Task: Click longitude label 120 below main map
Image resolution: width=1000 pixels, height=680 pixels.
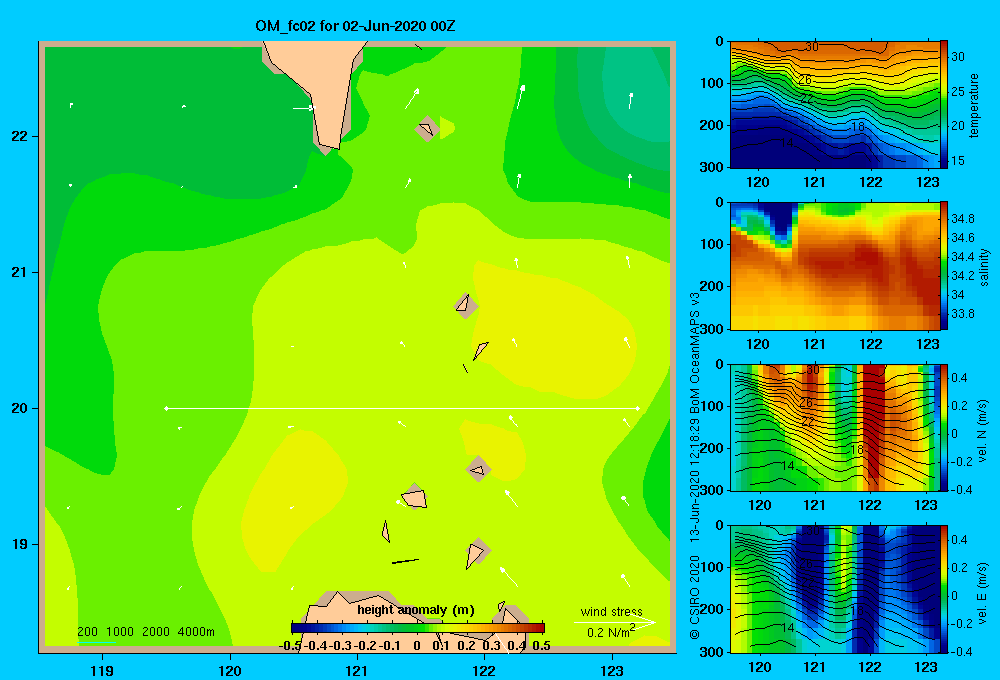Action: [x=230, y=670]
